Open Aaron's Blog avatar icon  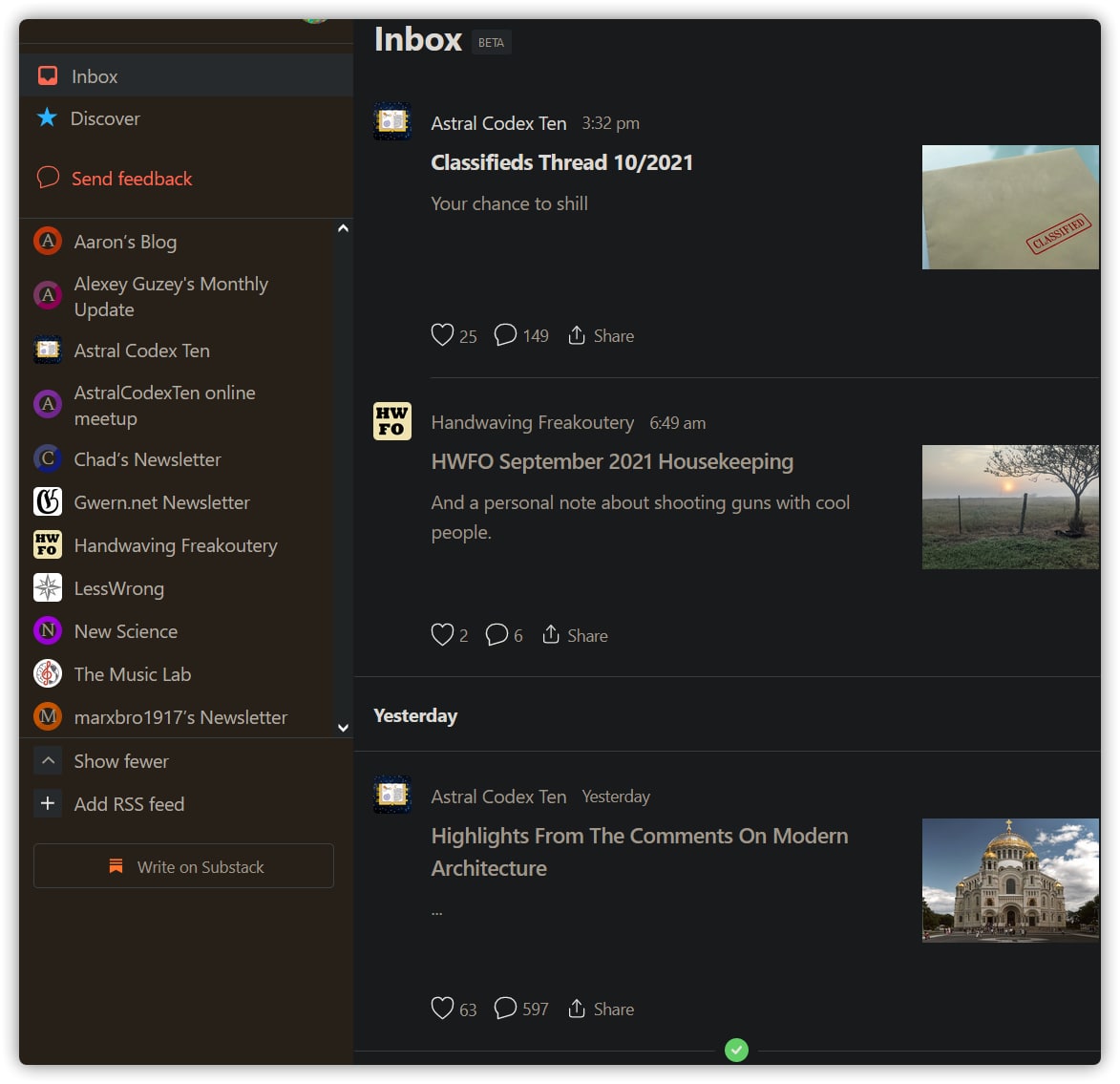(x=48, y=242)
